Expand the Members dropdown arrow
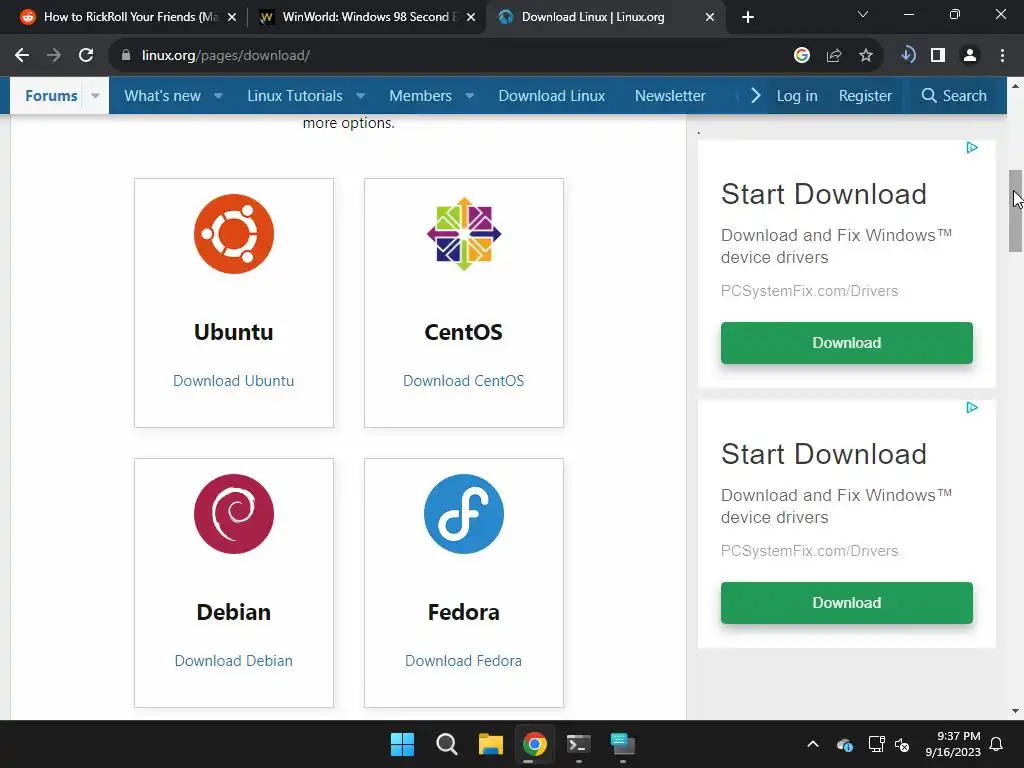Image resolution: width=1024 pixels, height=768 pixels. tap(470, 96)
